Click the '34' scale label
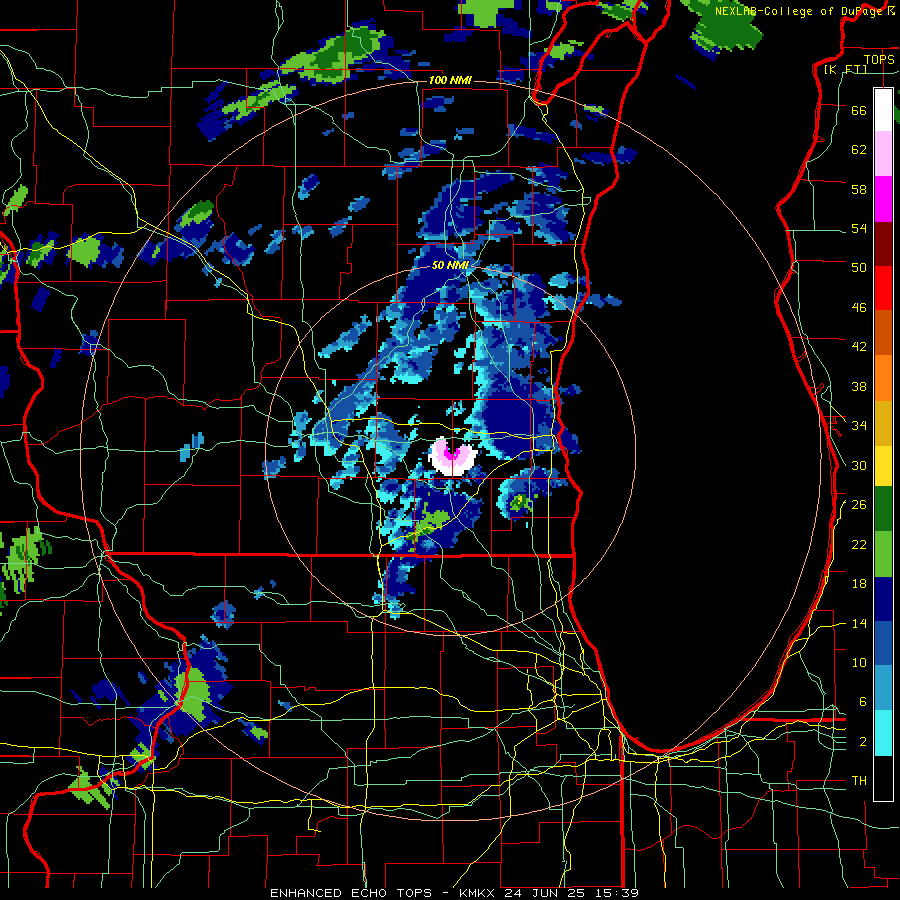Image resolution: width=900 pixels, height=900 pixels. click(859, 426)
